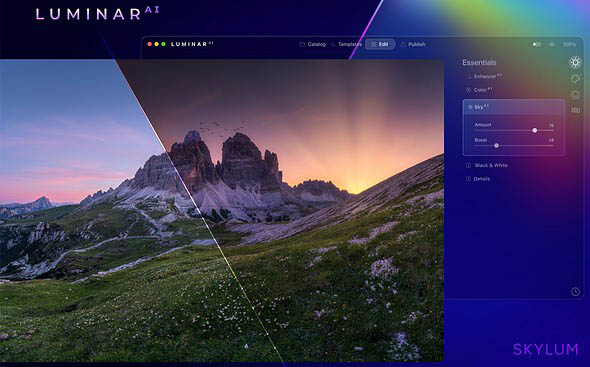Expand the Color AI tool
This screenshot has height=367, width=590.
479,90
